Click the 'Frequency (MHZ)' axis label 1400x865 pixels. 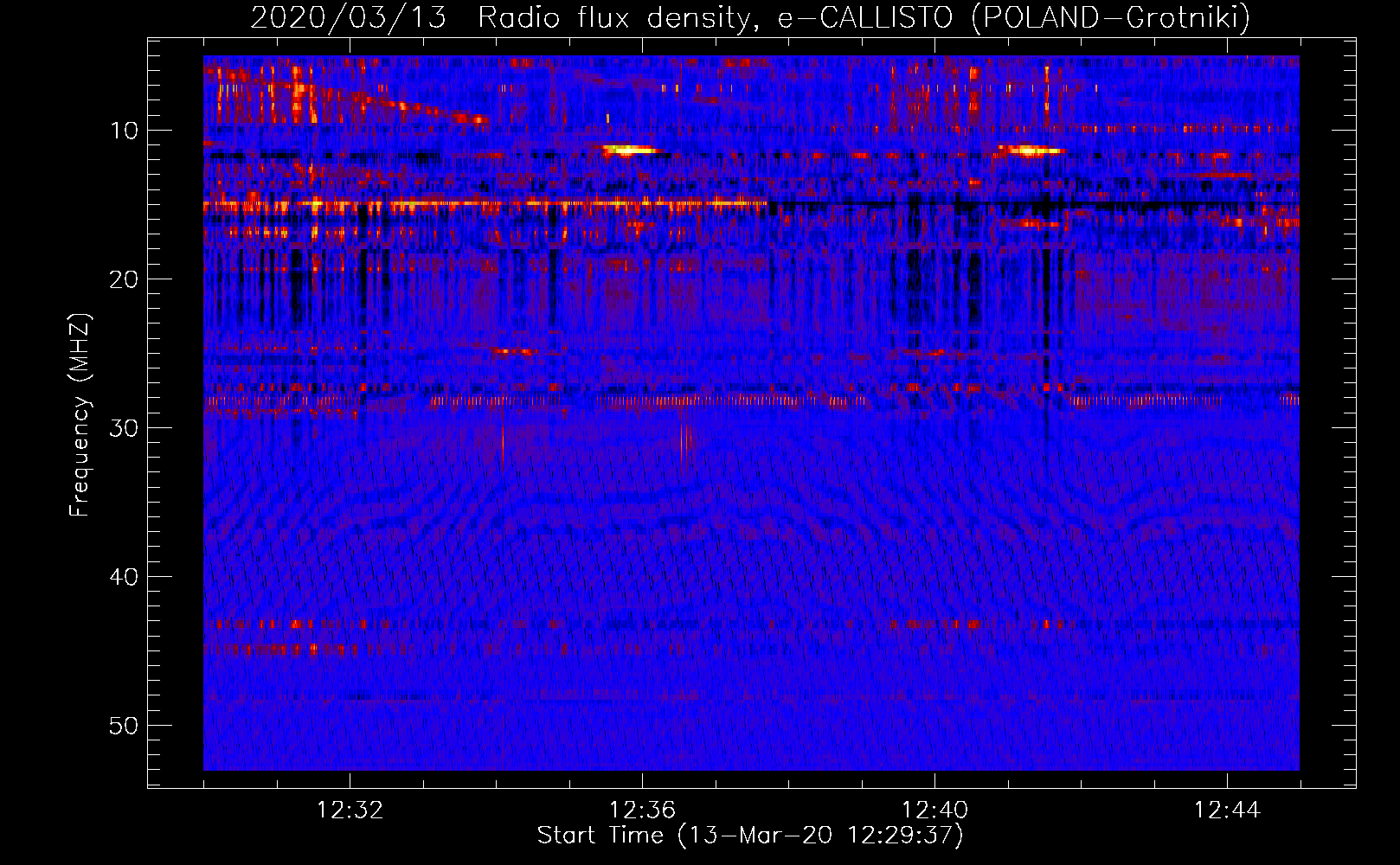(x=79, y=415)
